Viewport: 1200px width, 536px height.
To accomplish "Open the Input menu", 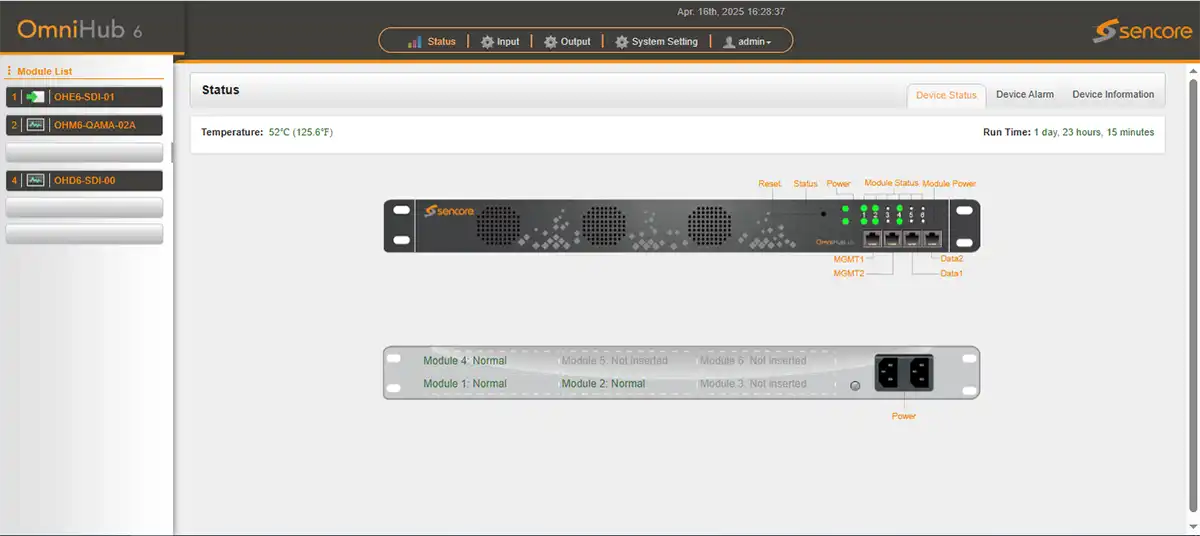I will pos(500,42).
